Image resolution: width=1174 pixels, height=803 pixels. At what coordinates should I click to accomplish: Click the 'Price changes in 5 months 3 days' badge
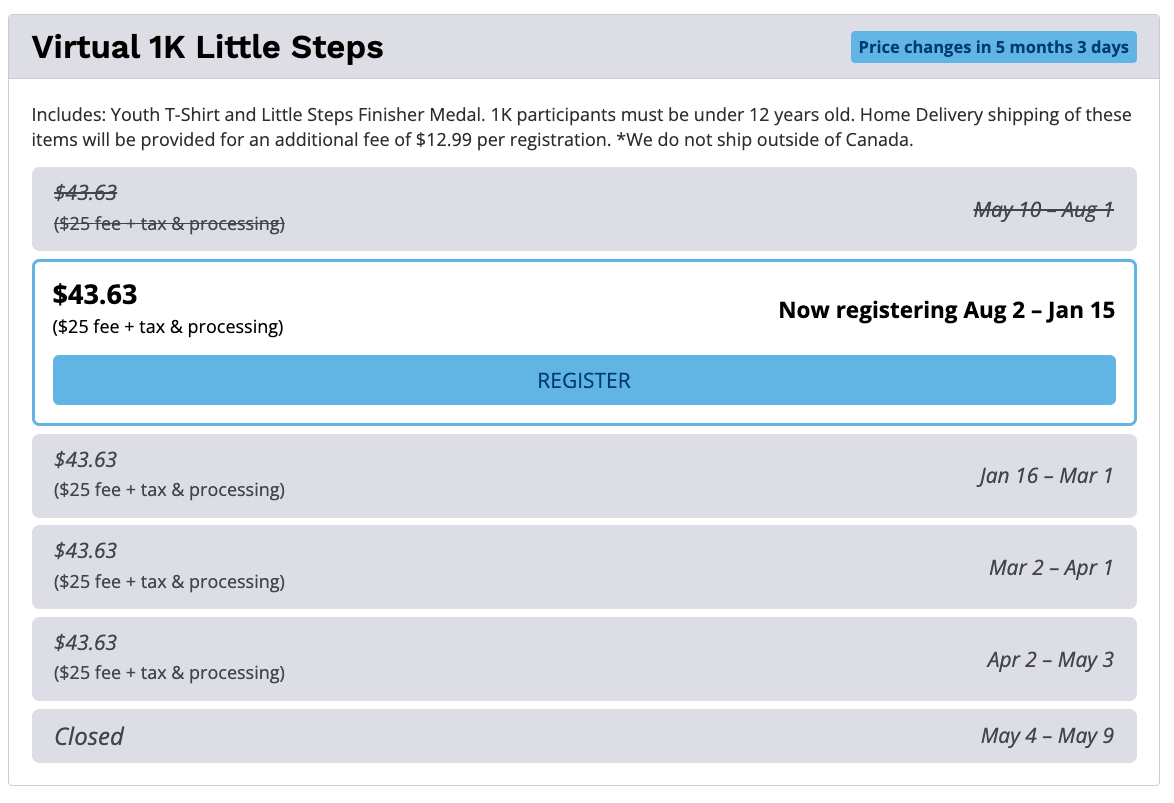pos(993,47)
